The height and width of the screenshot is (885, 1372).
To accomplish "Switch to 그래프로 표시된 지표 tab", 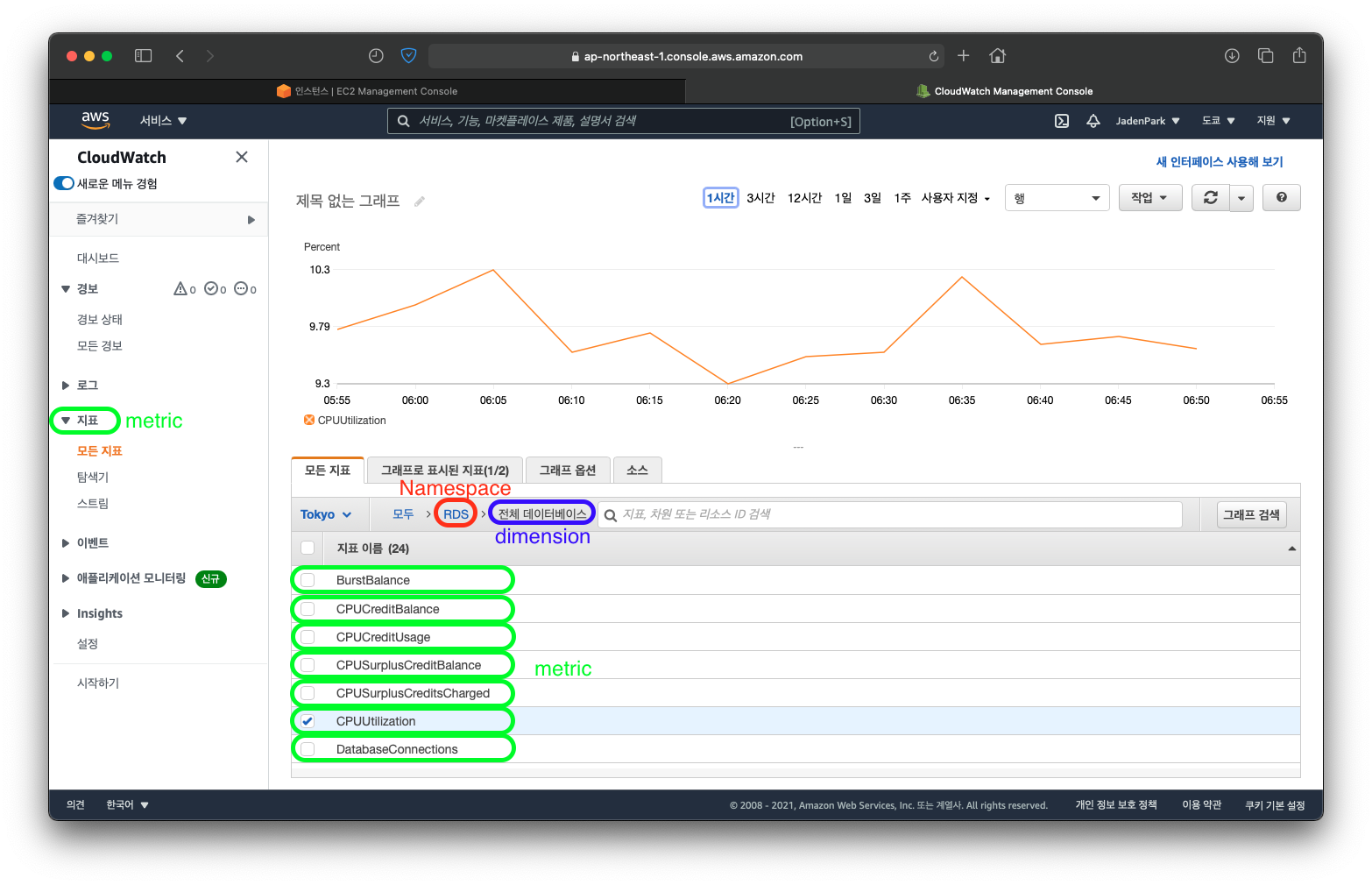I will click(445, 471).
